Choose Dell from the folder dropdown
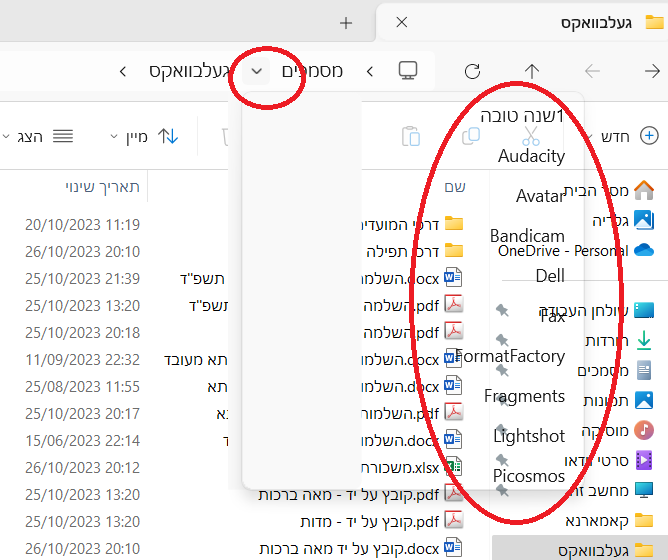Viewport: 668px width, 560px height. pyautogui.click(x=550, y=276)
